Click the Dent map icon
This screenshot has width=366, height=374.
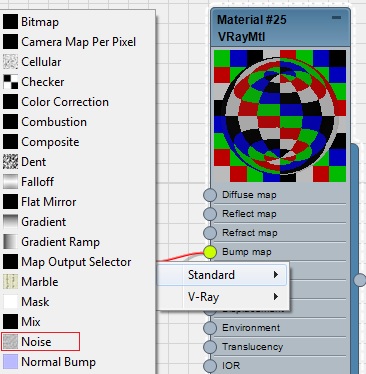[10, 162]
